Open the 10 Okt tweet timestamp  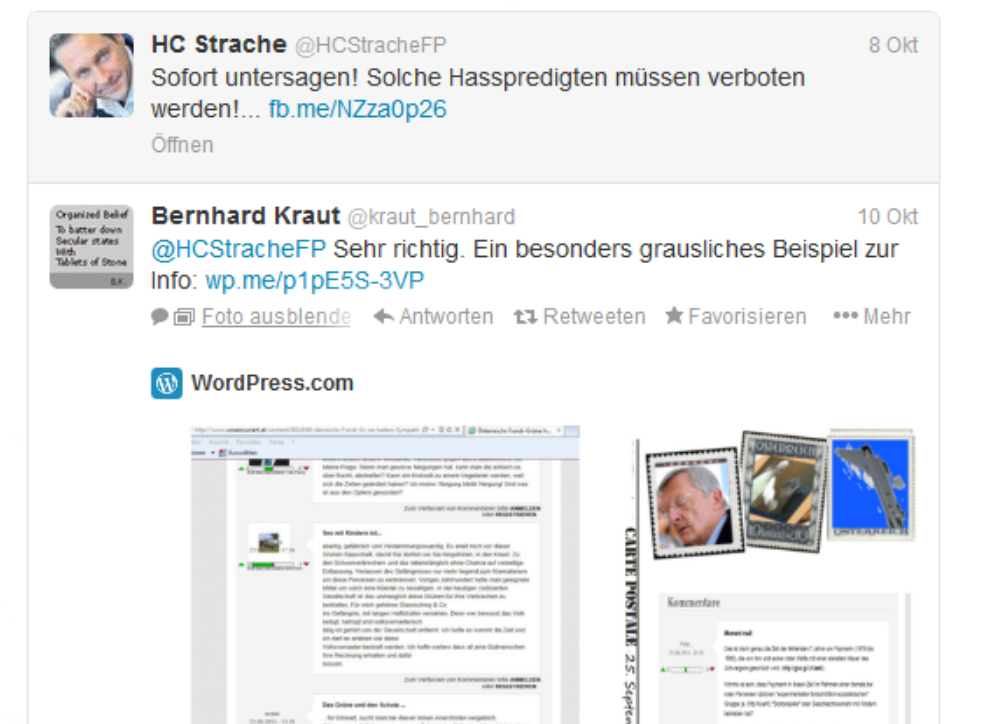[x=887, y=217]
